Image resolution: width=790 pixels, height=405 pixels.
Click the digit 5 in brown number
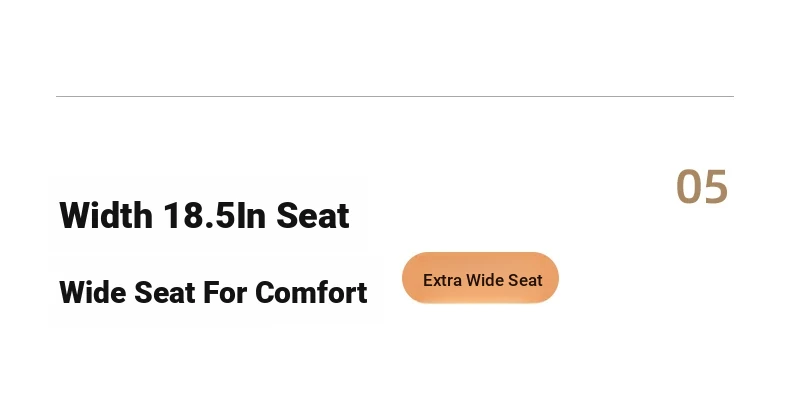[x=716, y=187]
